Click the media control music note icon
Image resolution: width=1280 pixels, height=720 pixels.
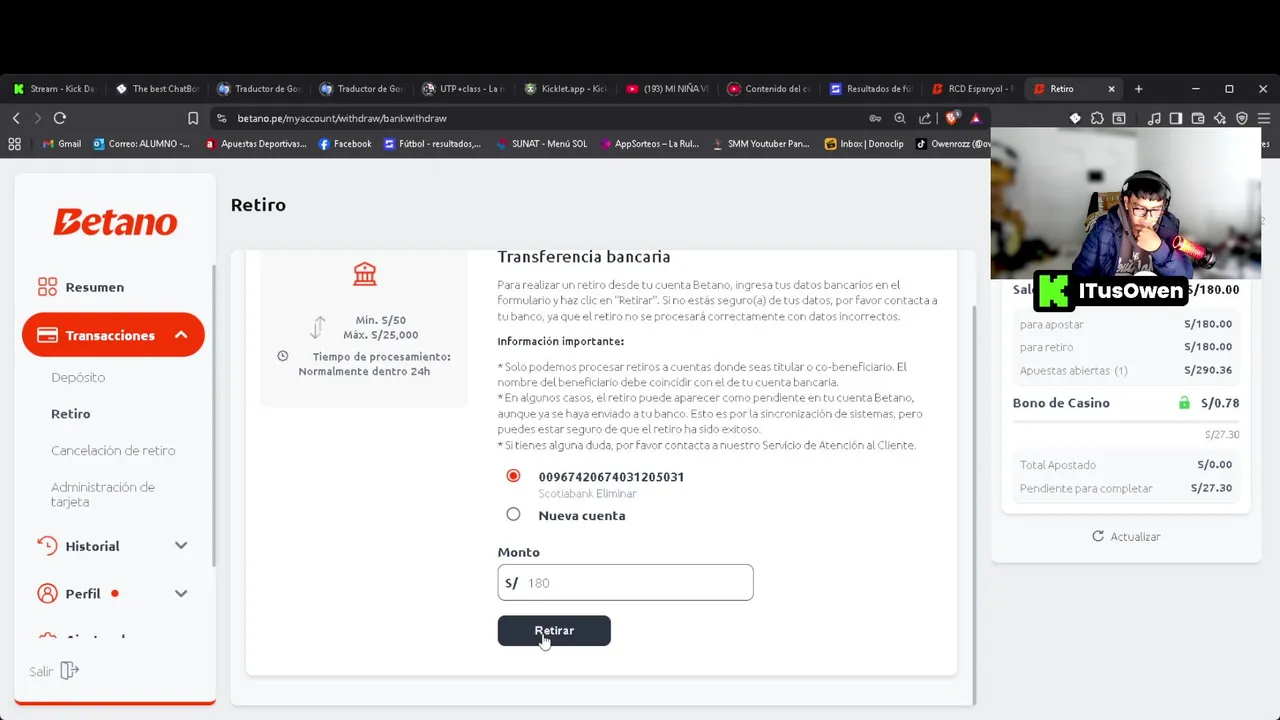[x=1154, y=118]
